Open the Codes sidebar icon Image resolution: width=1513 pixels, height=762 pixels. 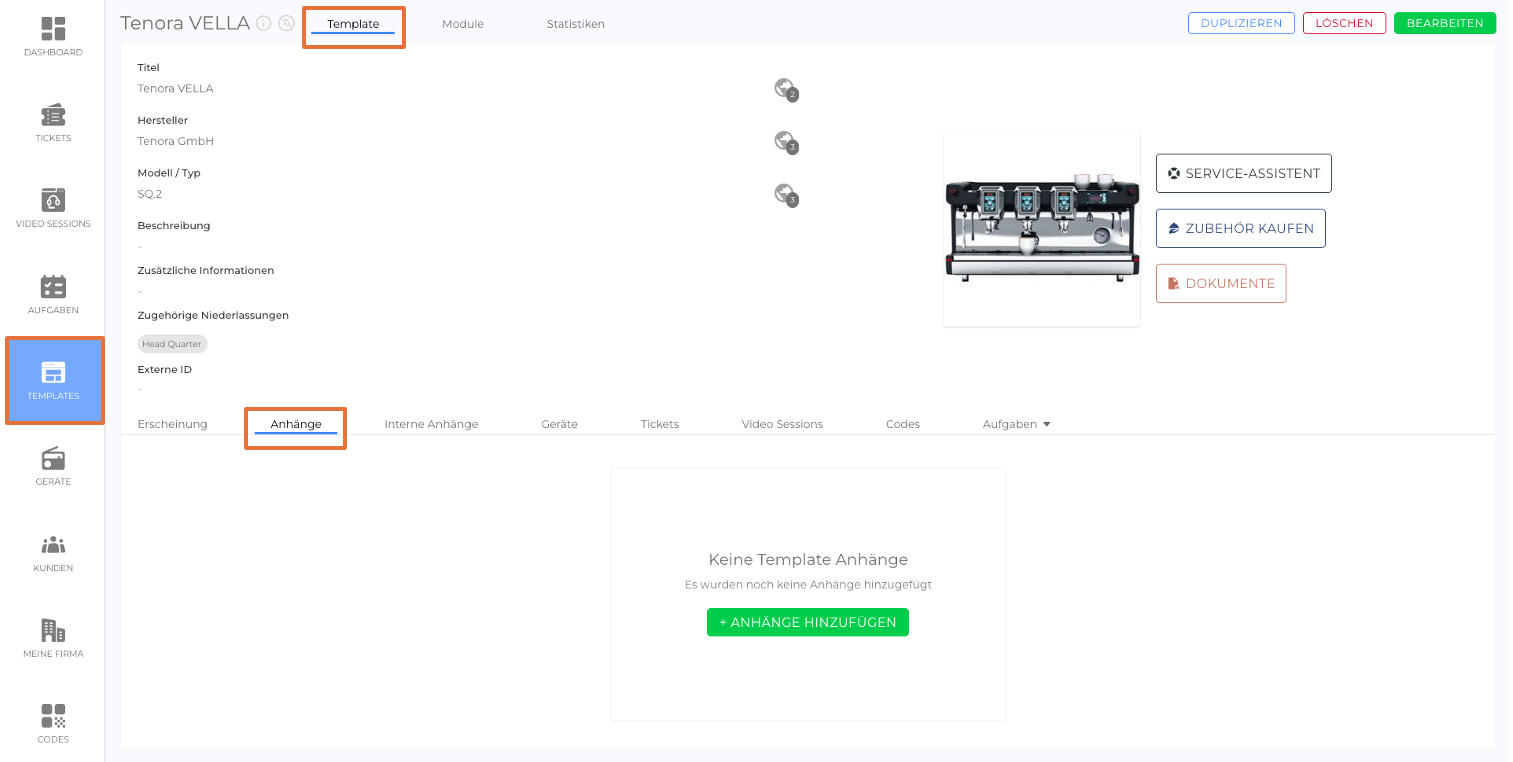pyautogui.click(x=53, y=724)
